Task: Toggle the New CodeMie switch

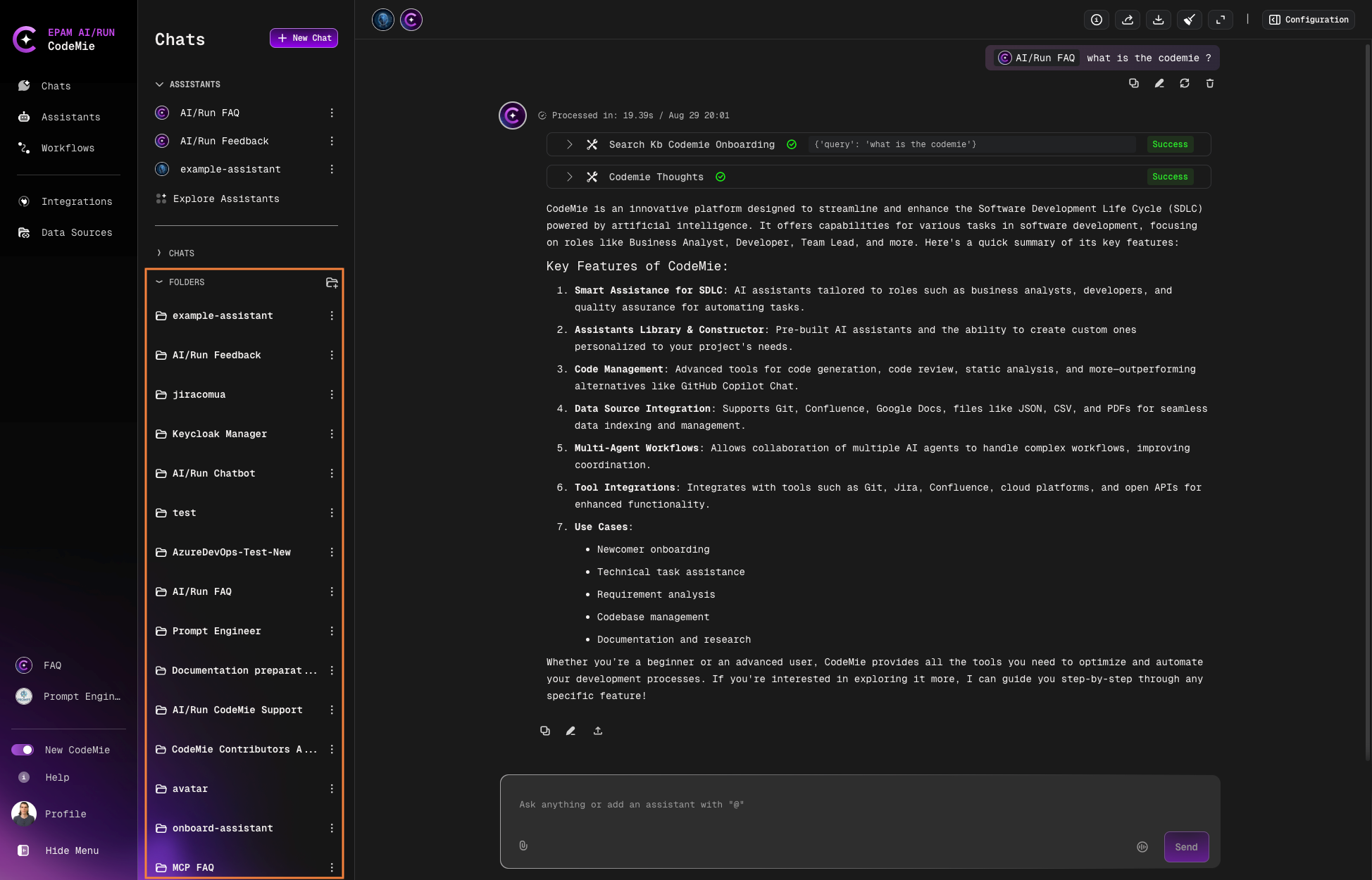Action: (x=23, y=750)
